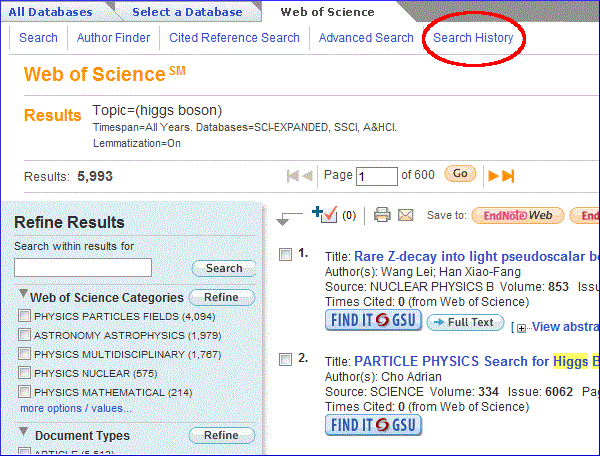
Task: Open Cited Reference Search
Action: click(234, 37)
